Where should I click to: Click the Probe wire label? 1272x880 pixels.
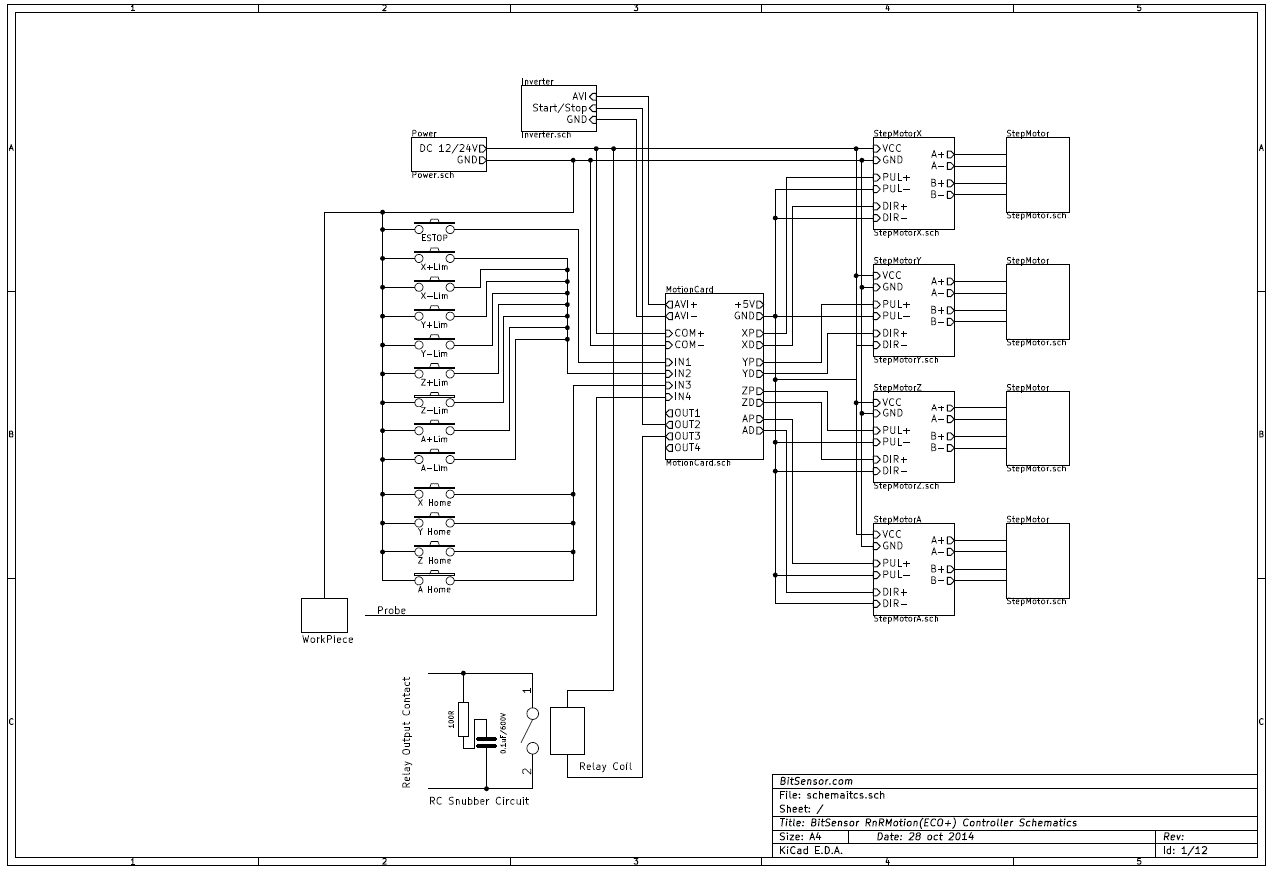tap(392, 610)
